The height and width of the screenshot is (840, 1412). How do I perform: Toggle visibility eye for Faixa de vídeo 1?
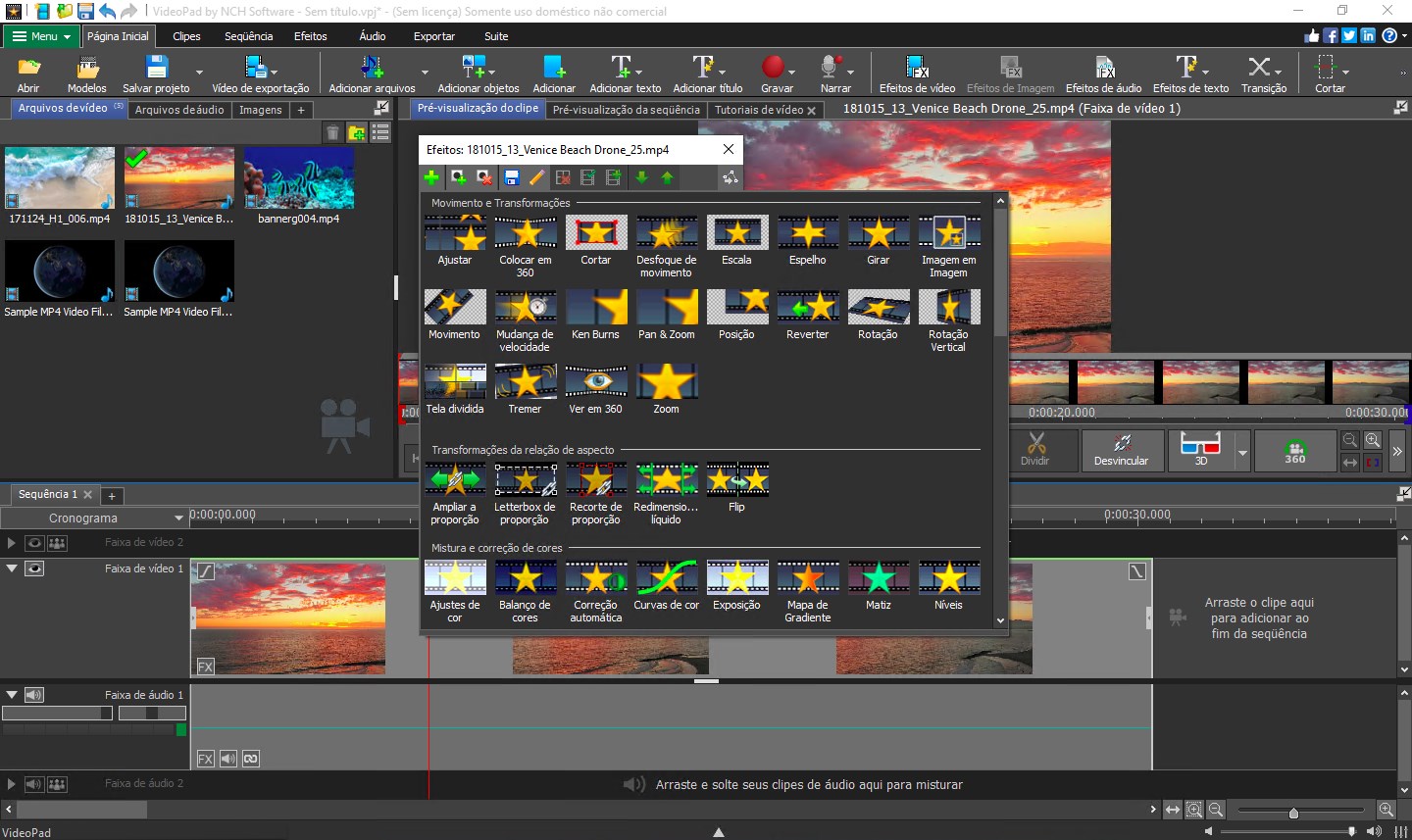(34, 568)
